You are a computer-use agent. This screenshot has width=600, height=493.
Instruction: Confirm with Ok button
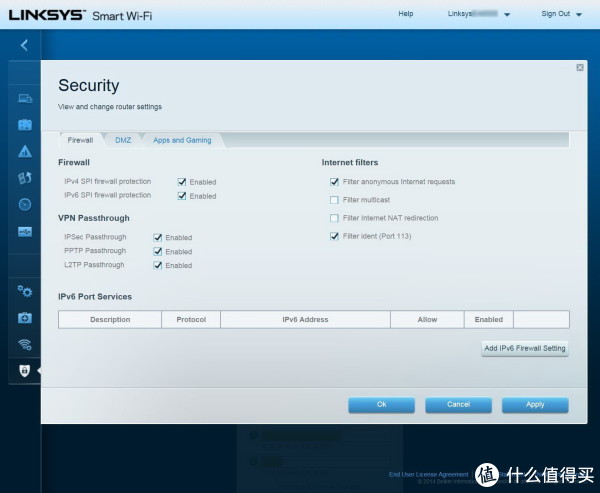click(382, 405)
